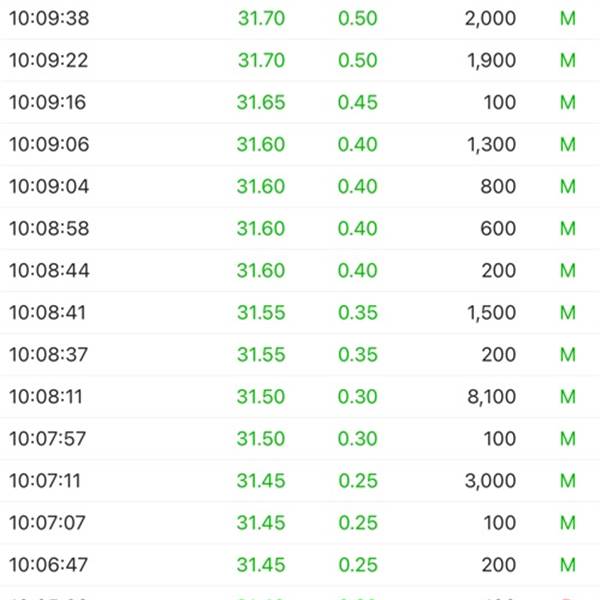The image size is (600, 600).
Task: Click the M marker on the 10:06:47 row
Action: tap(568, 565)
